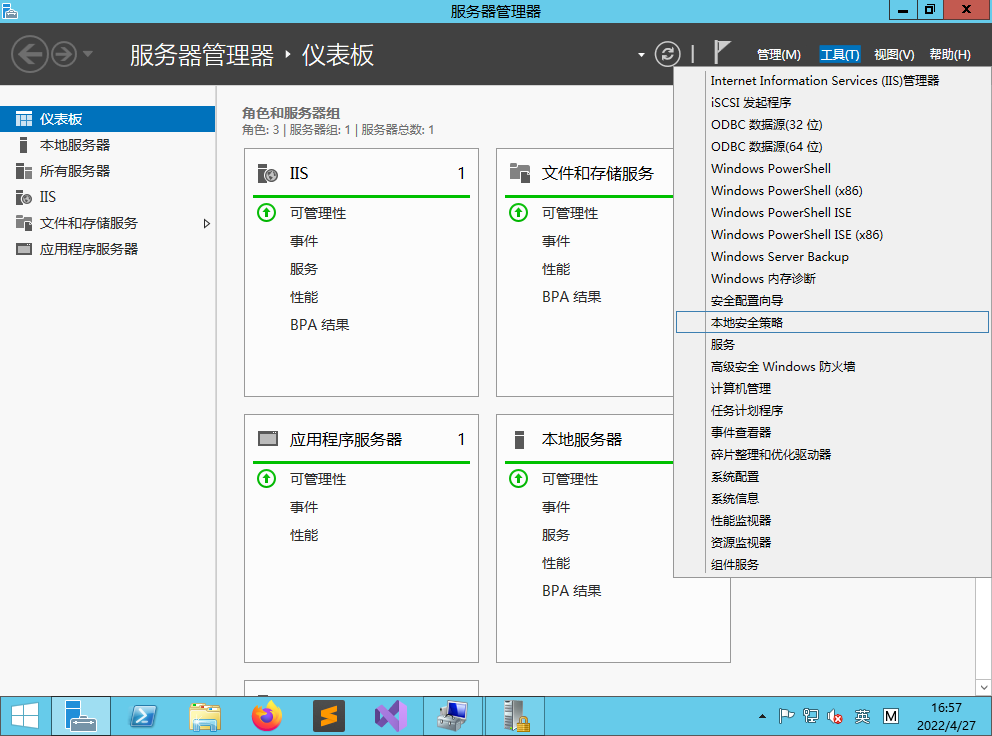Click the back navigation arrow
Viewport: 992px width, 736px height.
[x=30, y=54]
